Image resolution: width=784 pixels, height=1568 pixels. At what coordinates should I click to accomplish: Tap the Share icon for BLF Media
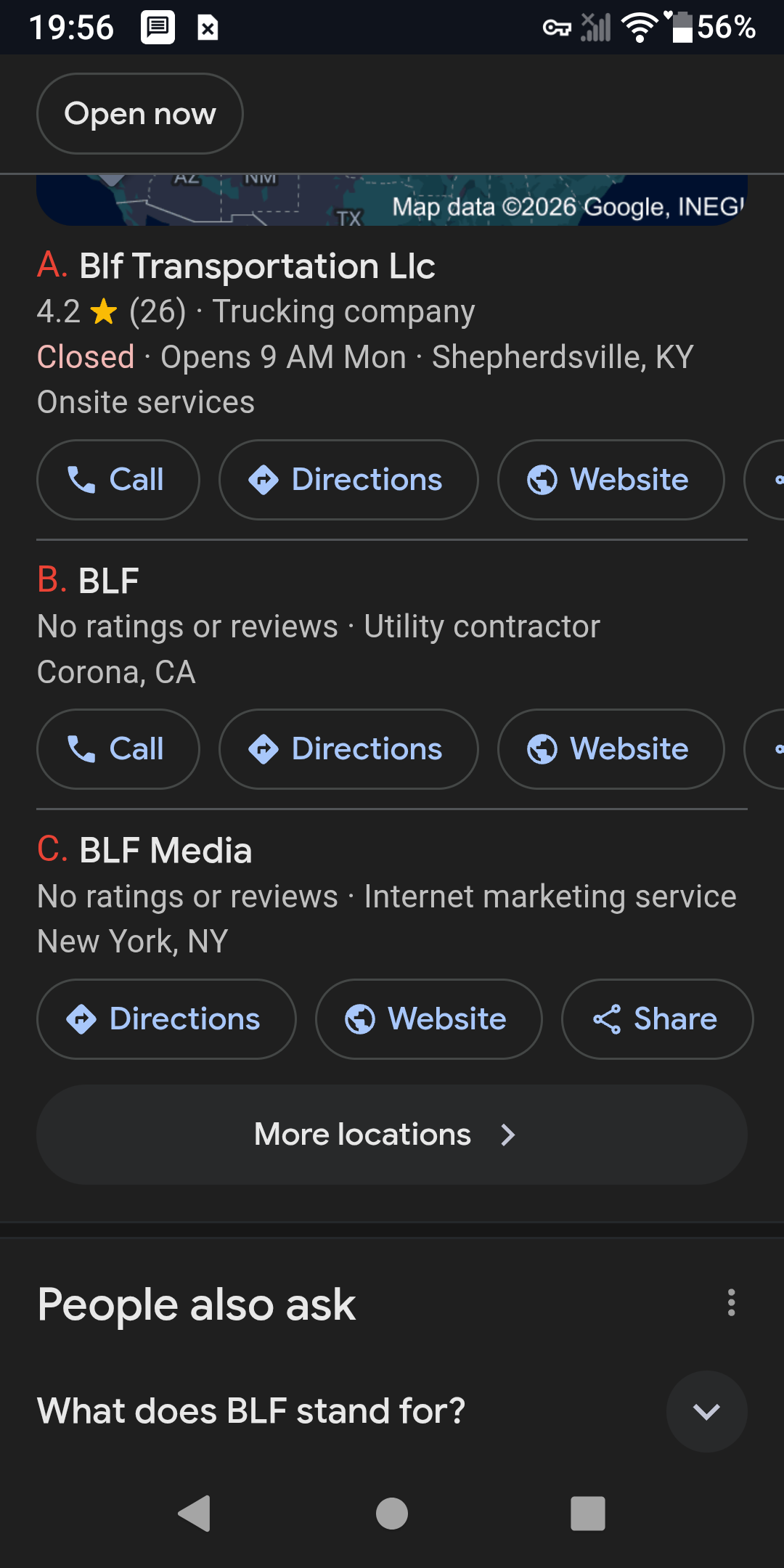point(607,1019)
